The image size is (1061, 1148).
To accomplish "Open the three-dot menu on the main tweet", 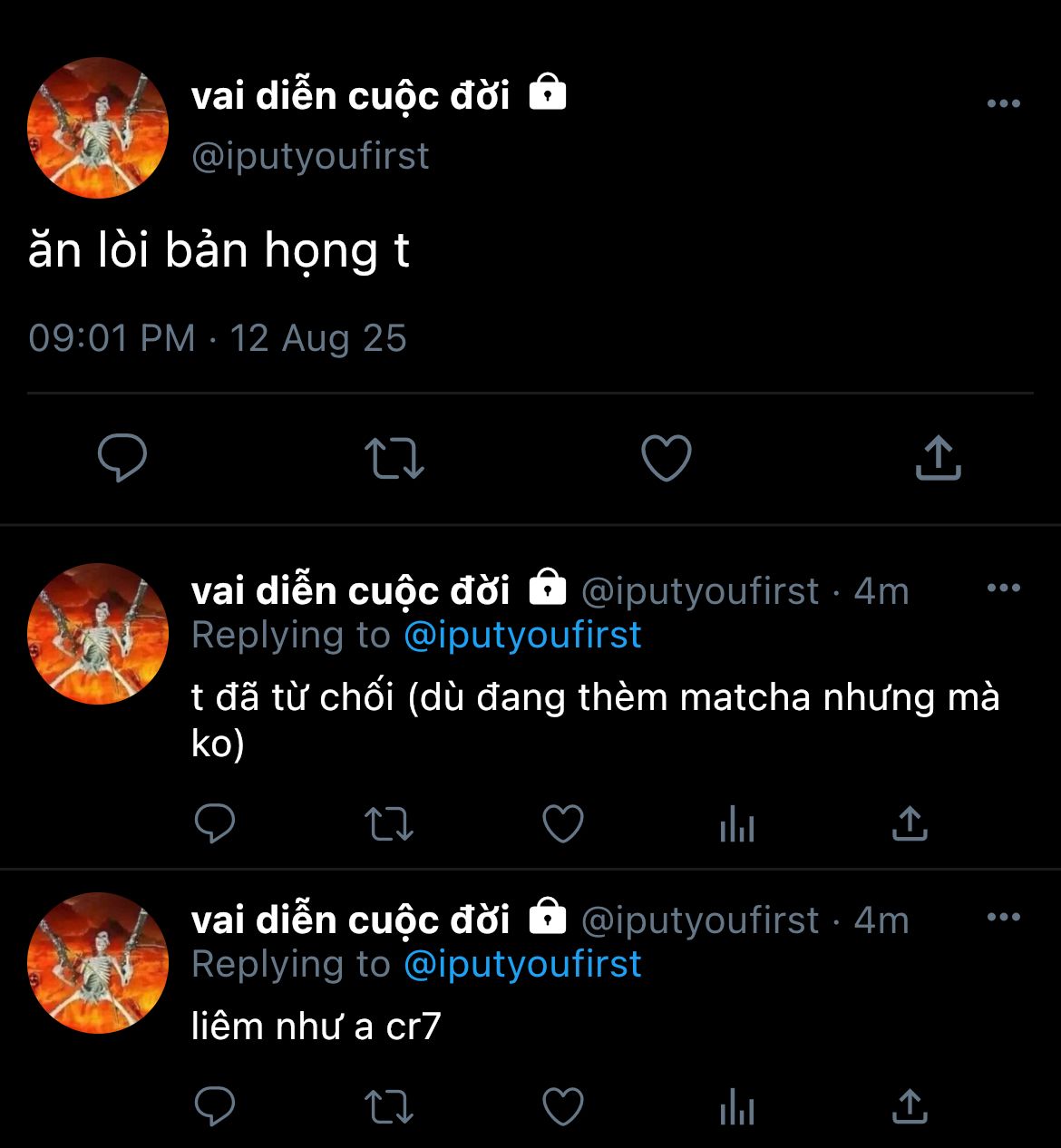I will point(1004,103).
